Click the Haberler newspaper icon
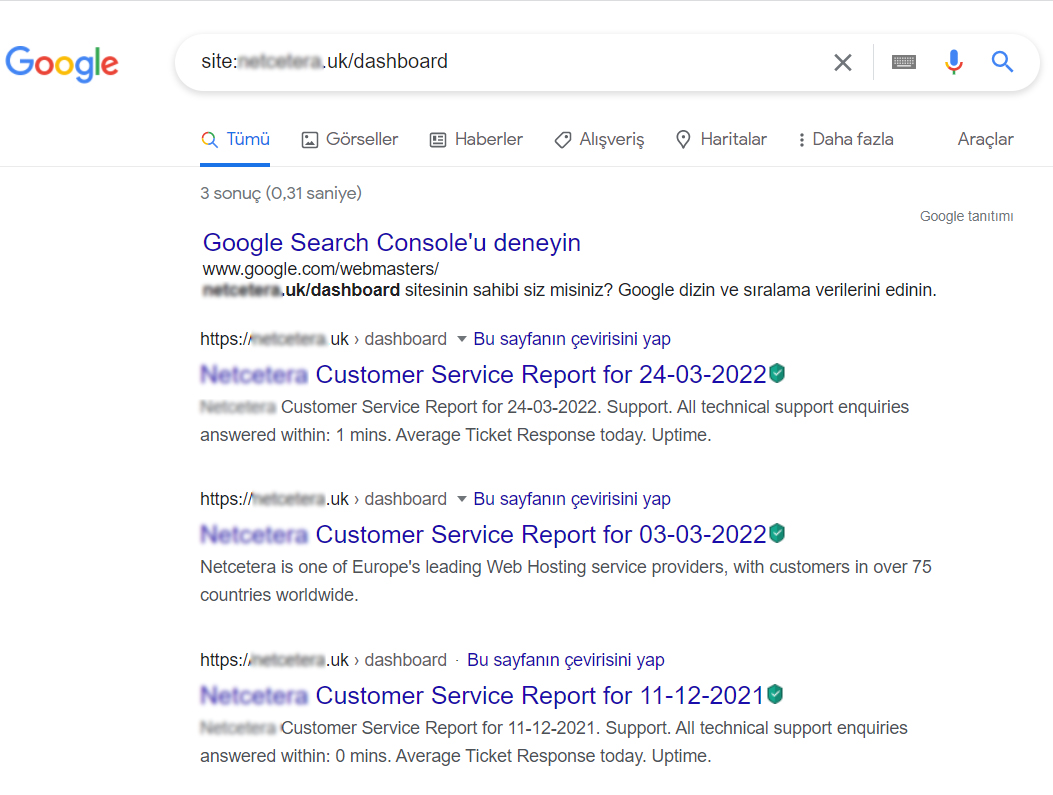 coord(438,140)
